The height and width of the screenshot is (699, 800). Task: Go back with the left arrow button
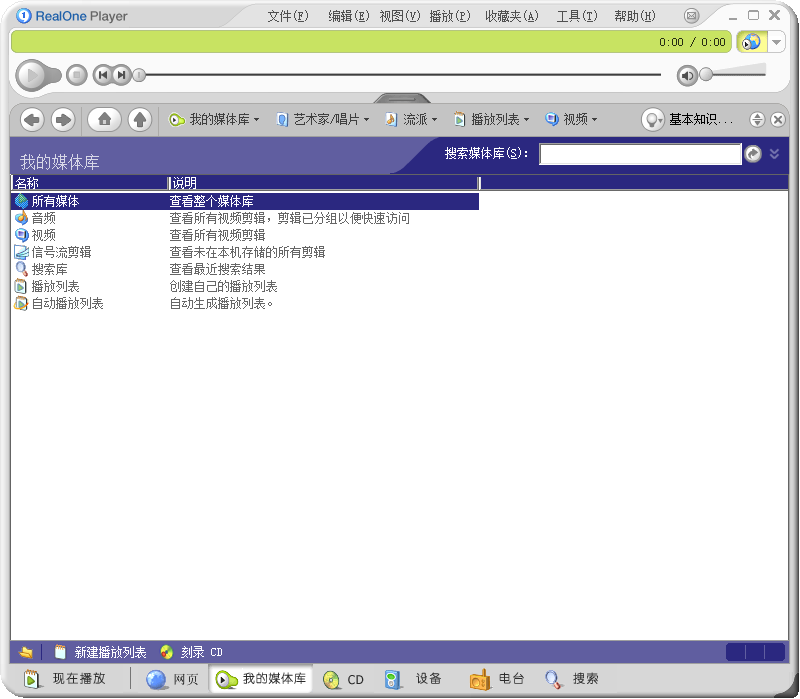32,120
